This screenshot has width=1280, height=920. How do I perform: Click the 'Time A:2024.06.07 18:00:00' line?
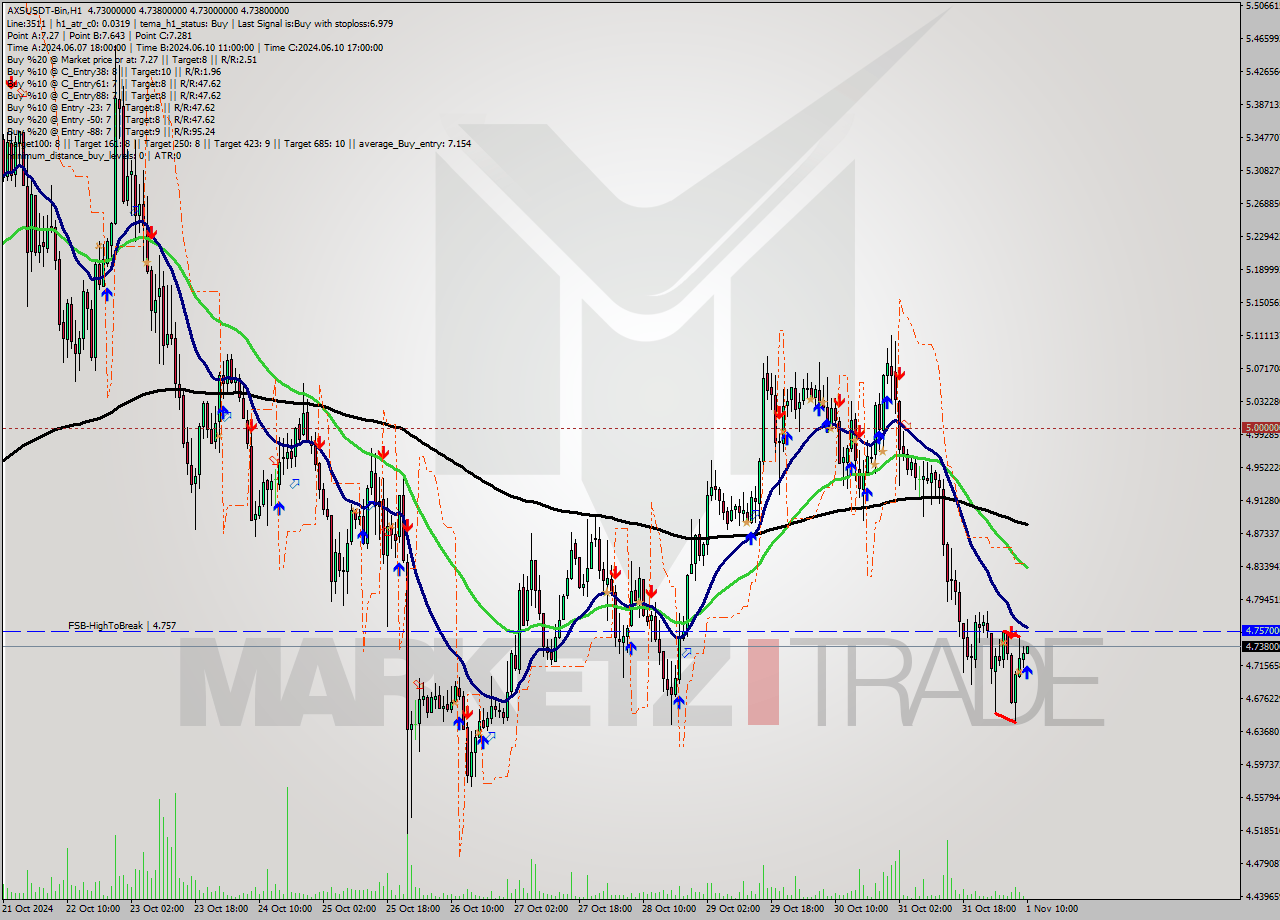point(66,47)
